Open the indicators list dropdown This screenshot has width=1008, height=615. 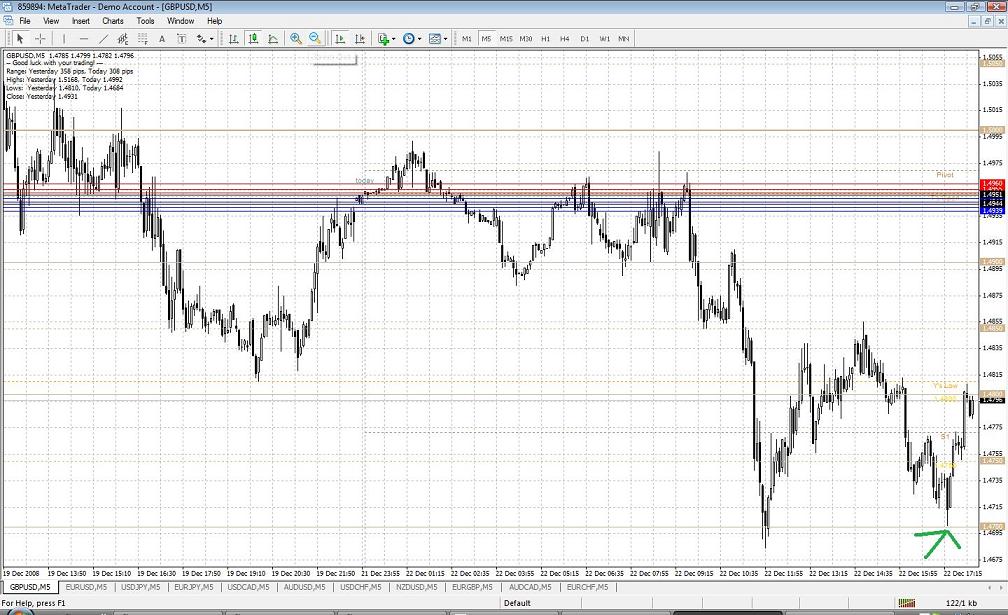pos(386,39)
